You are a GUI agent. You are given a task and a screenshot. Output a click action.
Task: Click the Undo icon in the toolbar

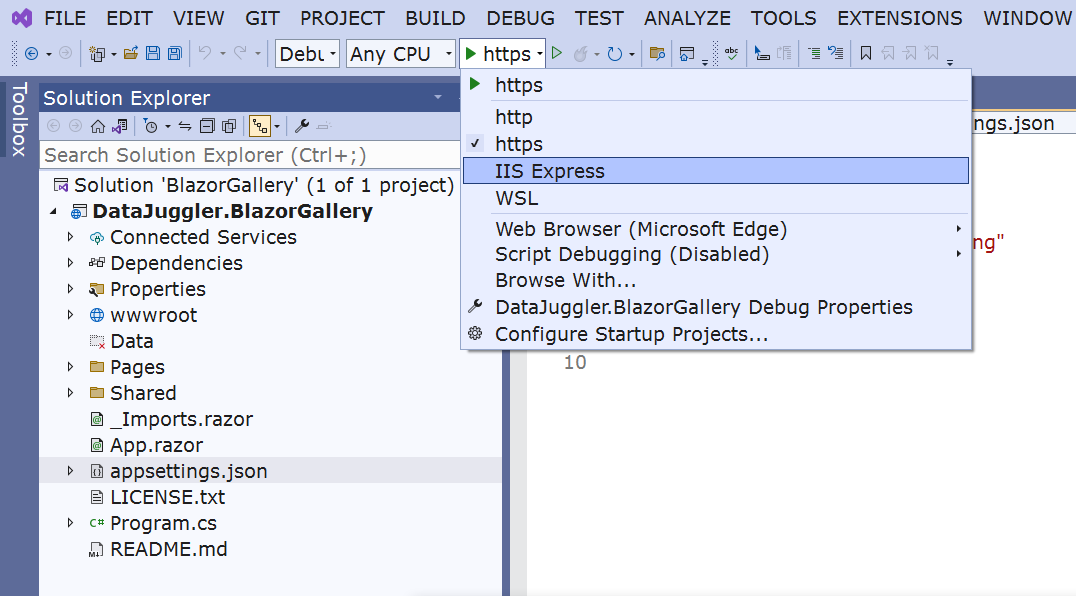point(203,55)
